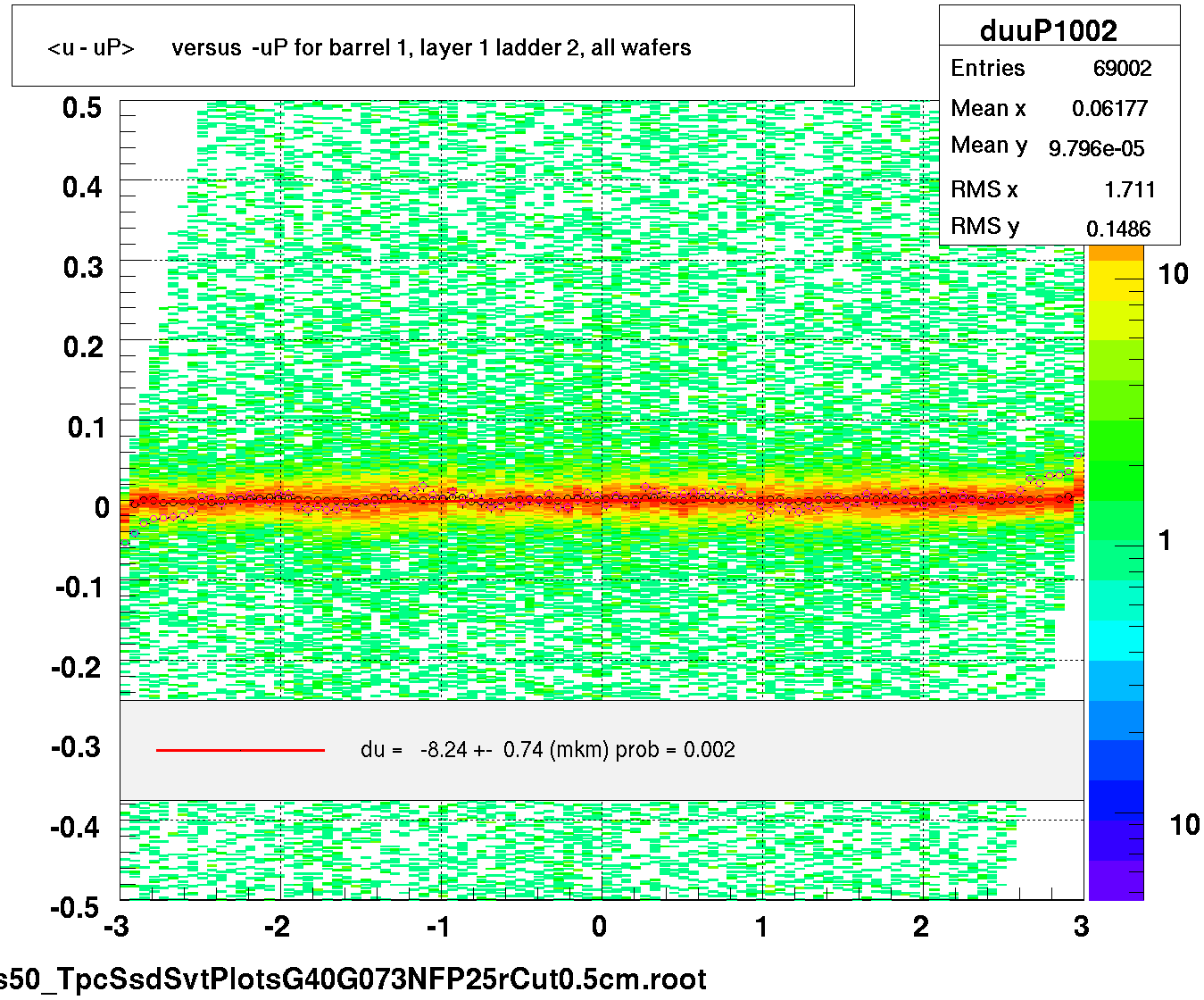1204x1000 pixels.
Task: Click the lower palette axis label 10
Action: click(x=1184, y=825)
